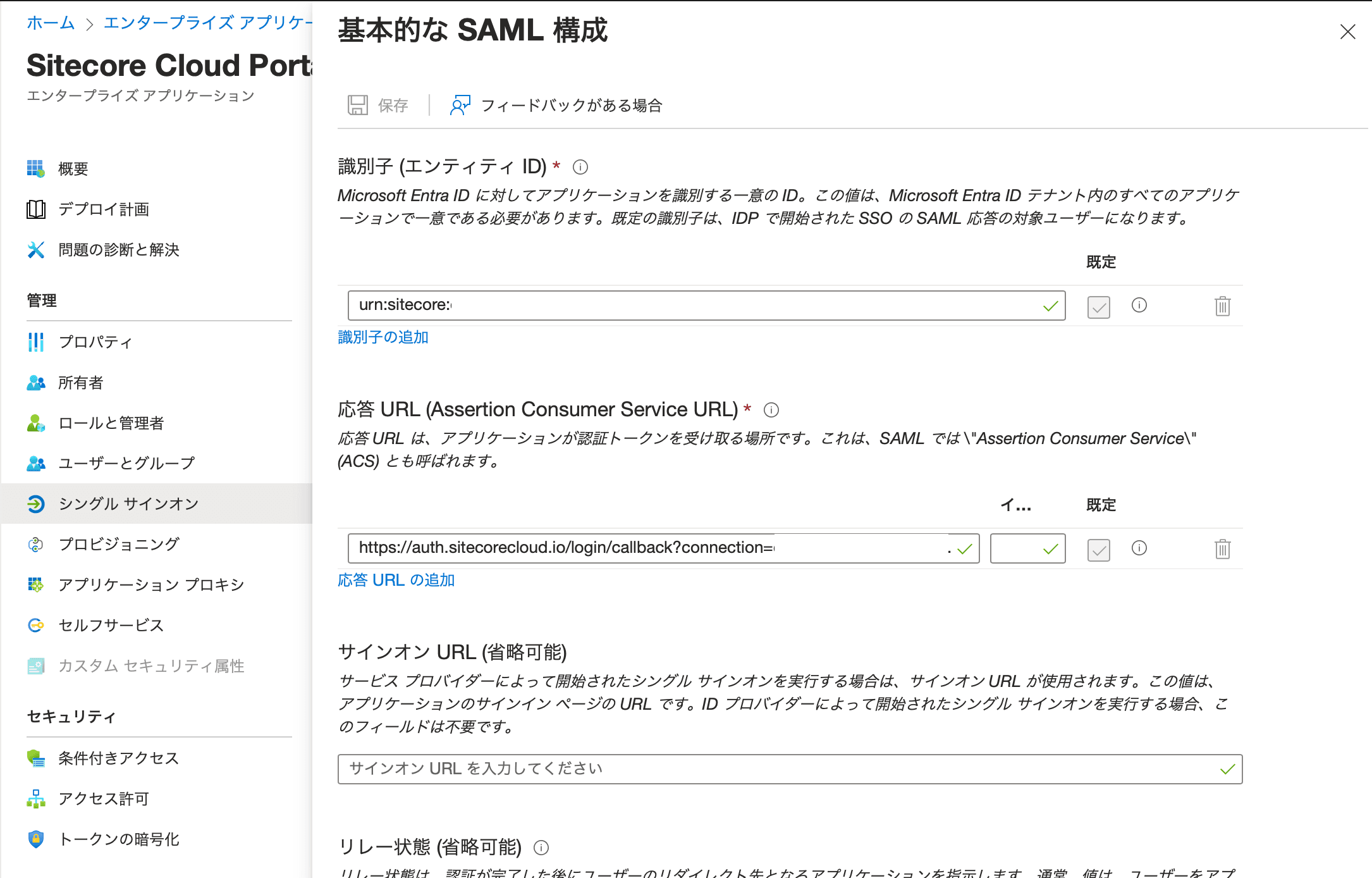Click ホーム breadcrumb link
The height and width of the screenshot is (878, 1372).
click(51, 23)
